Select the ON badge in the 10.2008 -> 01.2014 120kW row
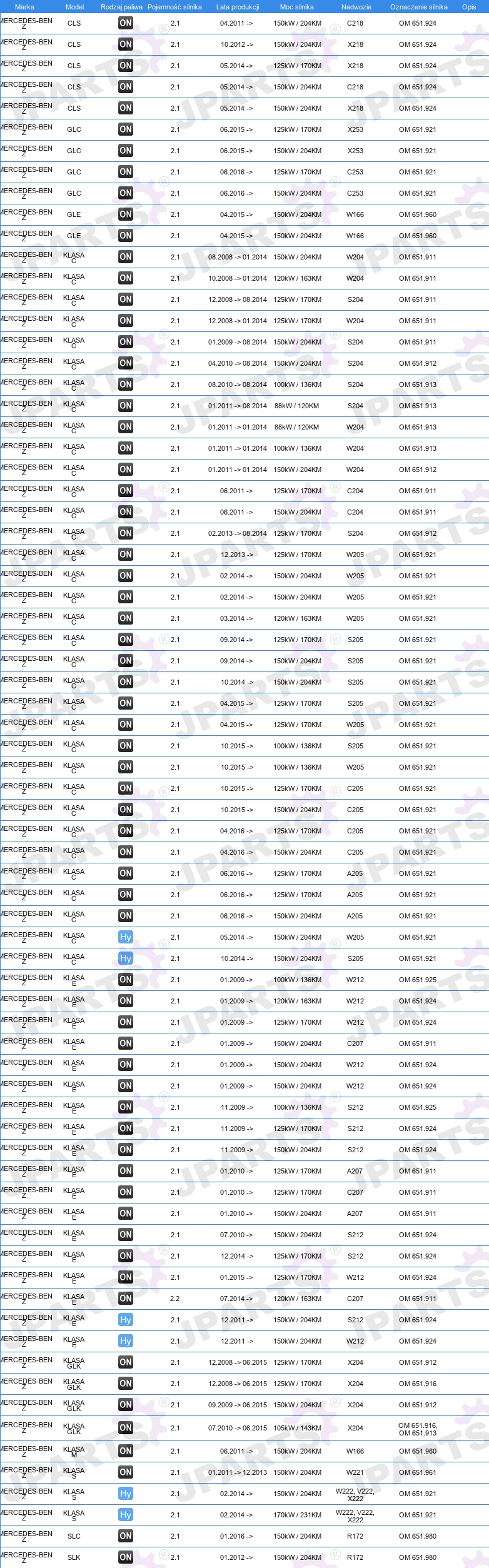The image size is (489, 1568). 126,278
